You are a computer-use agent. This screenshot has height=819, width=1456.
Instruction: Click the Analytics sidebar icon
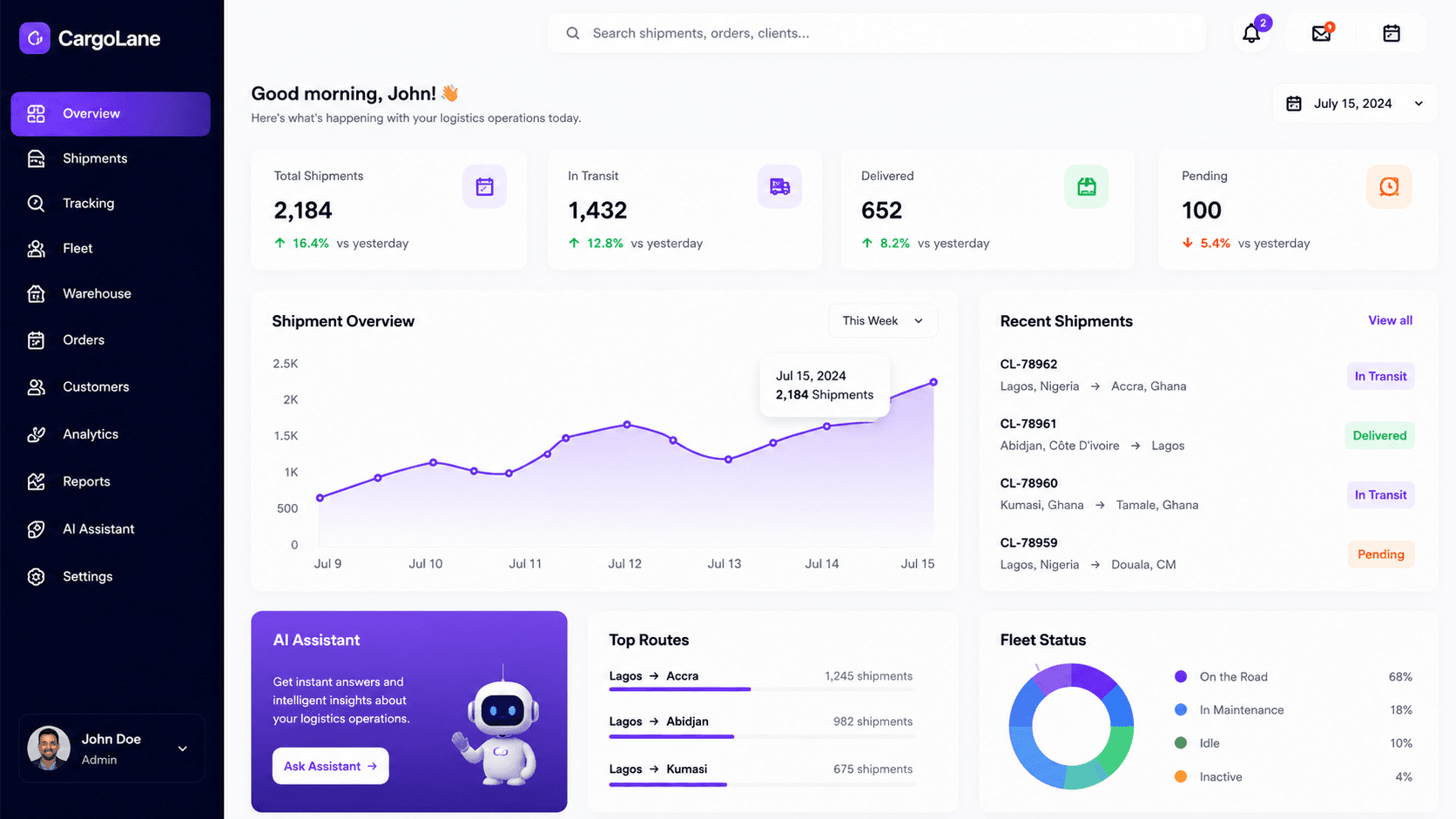coord(36,434)
